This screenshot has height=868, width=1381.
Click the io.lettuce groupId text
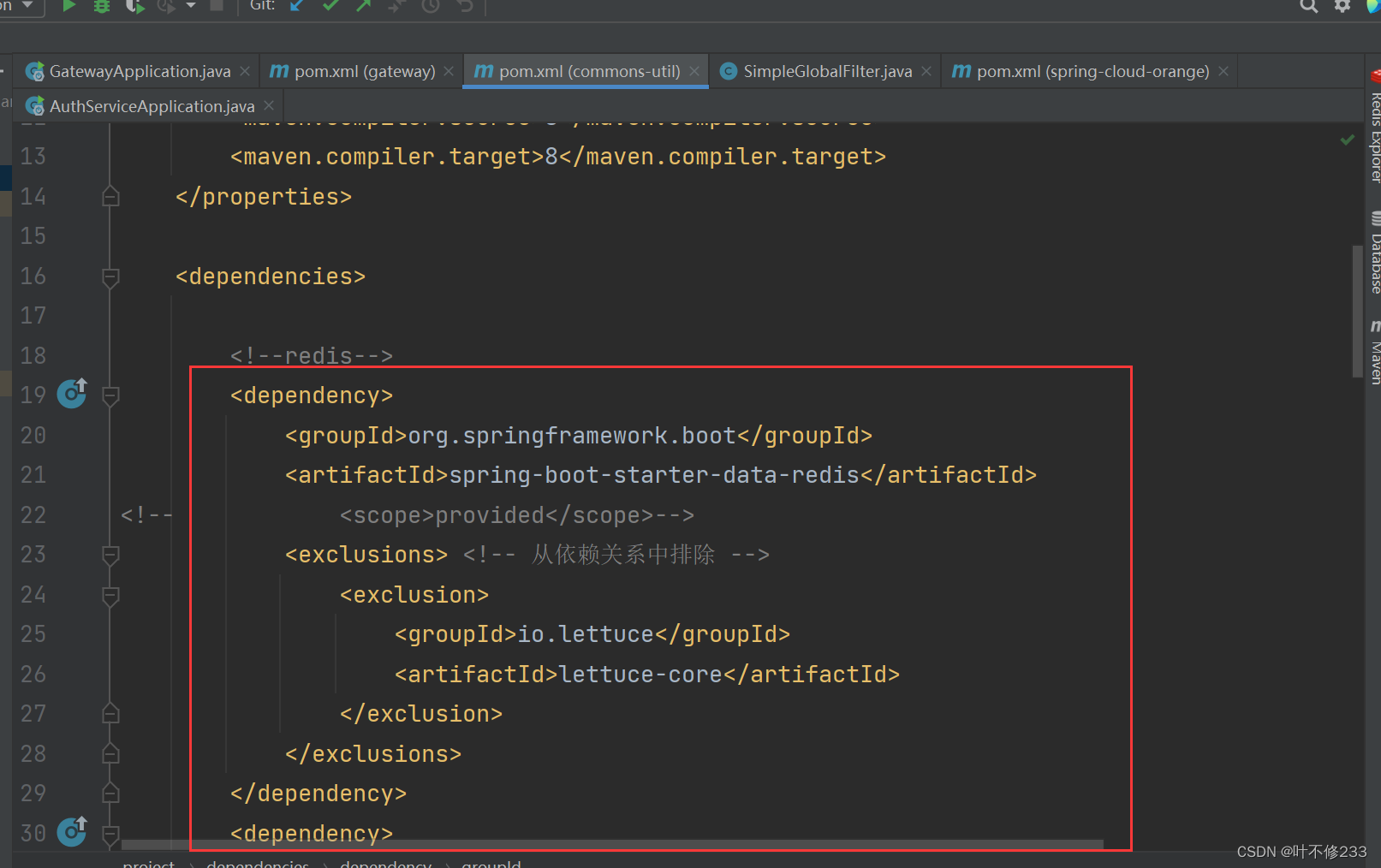click(x=586, y=634)
